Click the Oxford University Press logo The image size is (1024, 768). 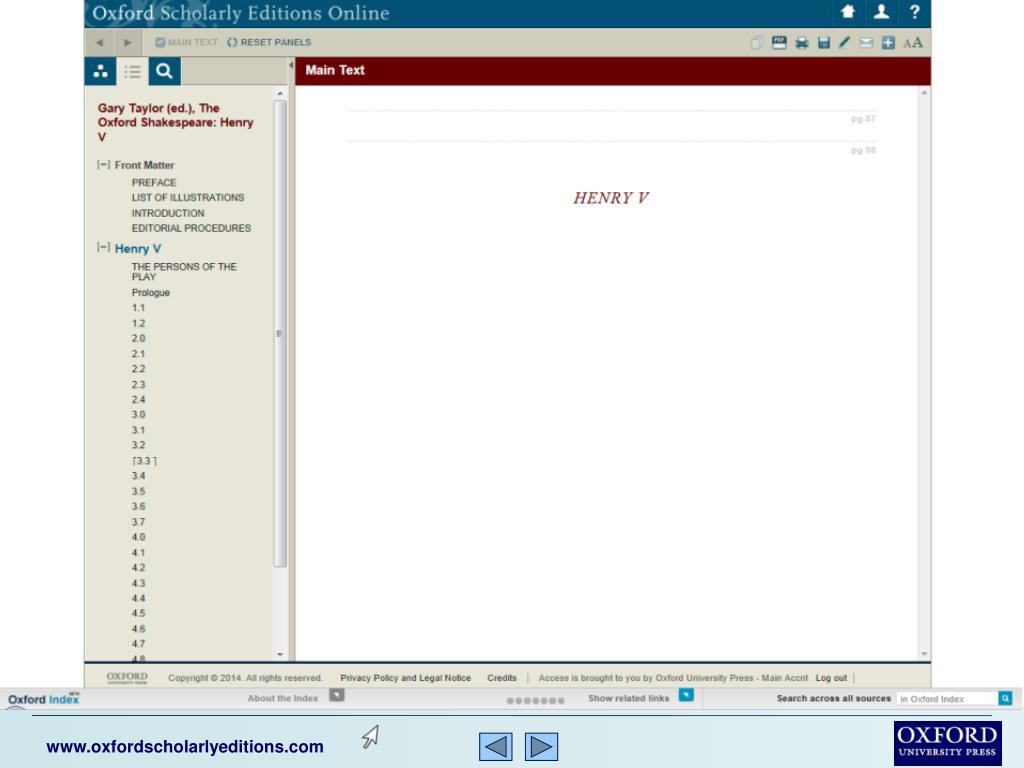click(x=948, y=743)
